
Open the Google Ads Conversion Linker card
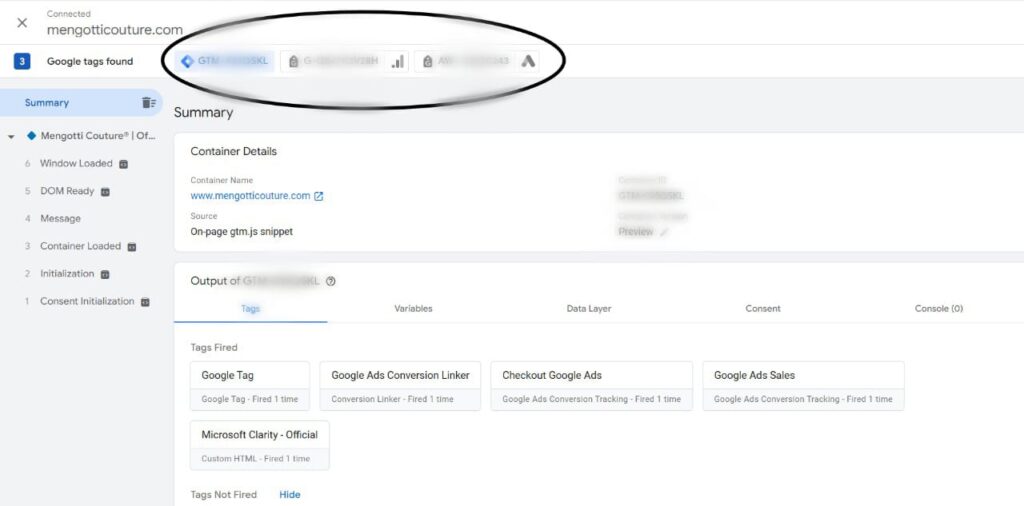(400, 386)
